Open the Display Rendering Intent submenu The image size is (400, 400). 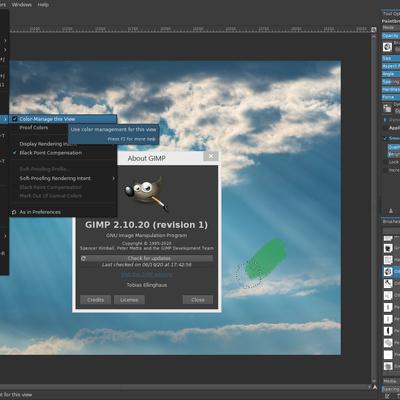coord(63,144)
